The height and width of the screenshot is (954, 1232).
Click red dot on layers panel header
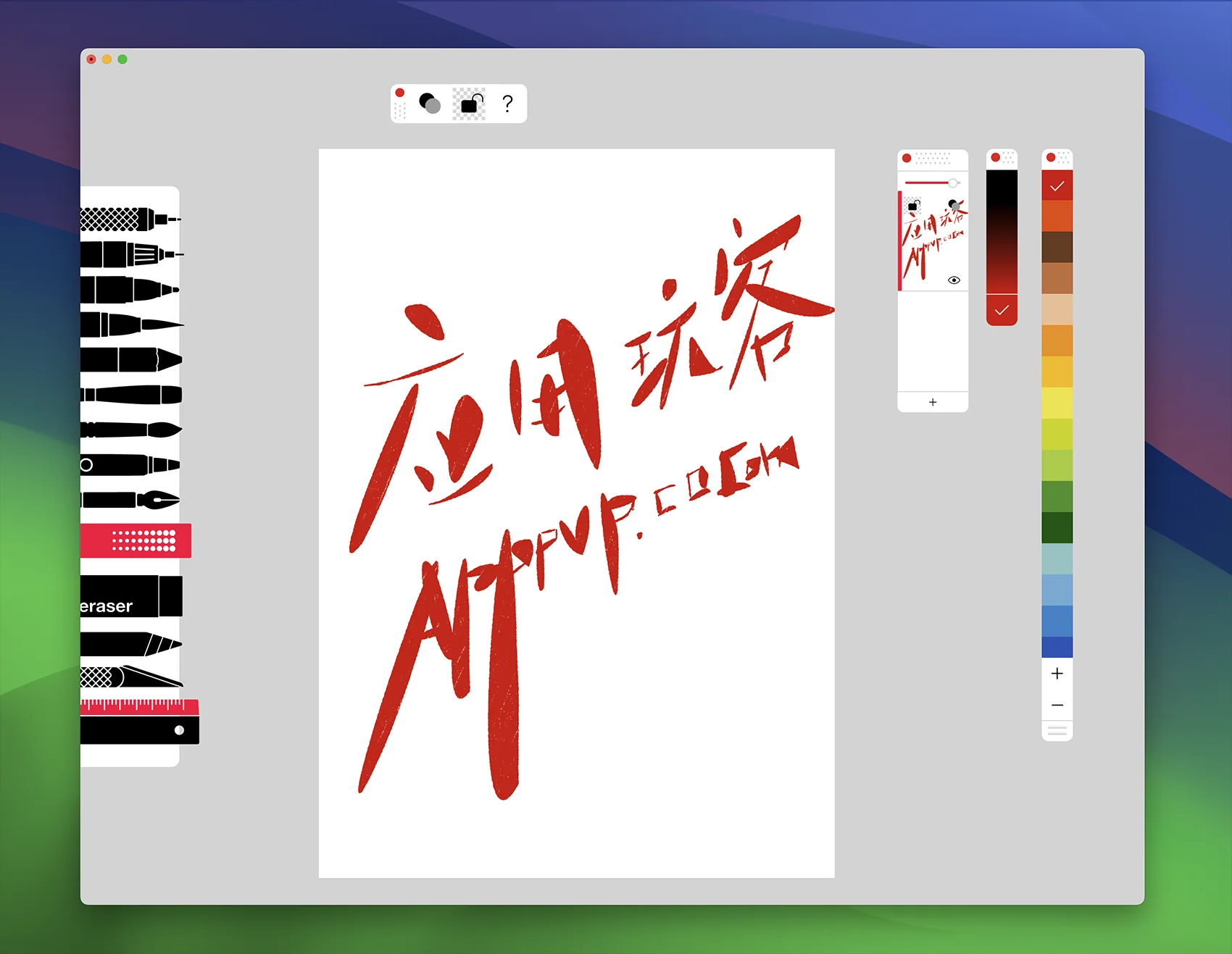coord(907,158)
